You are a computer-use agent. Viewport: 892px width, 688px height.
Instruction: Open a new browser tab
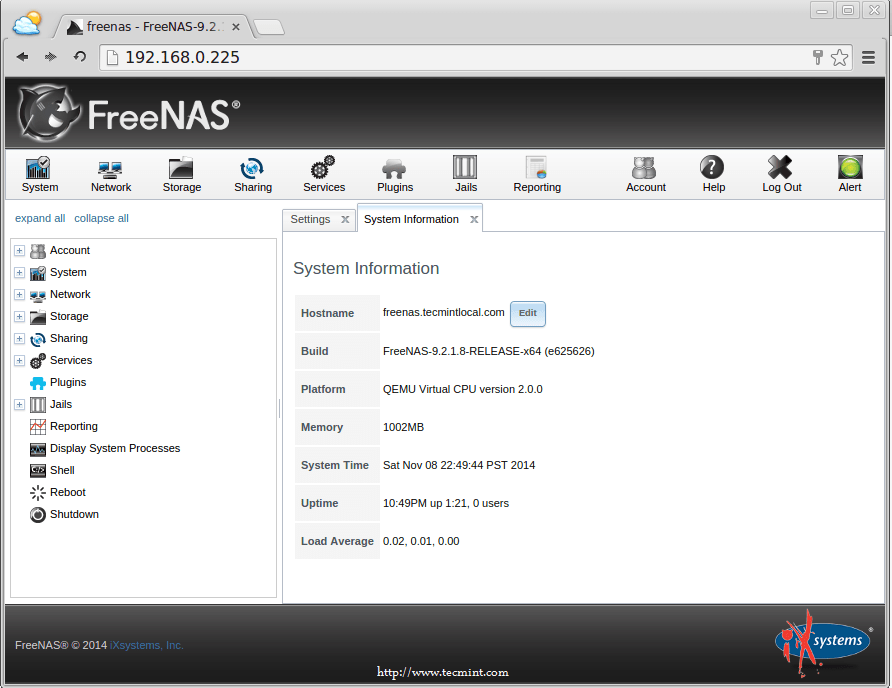click(x=269, y=27)
